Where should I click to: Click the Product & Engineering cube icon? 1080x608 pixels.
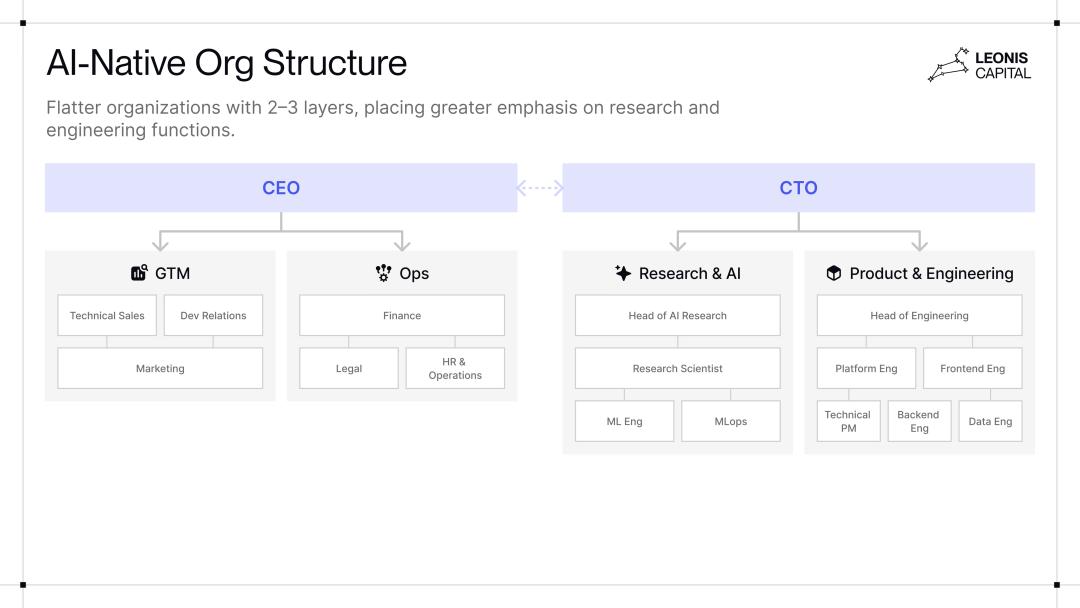point(833,273)
